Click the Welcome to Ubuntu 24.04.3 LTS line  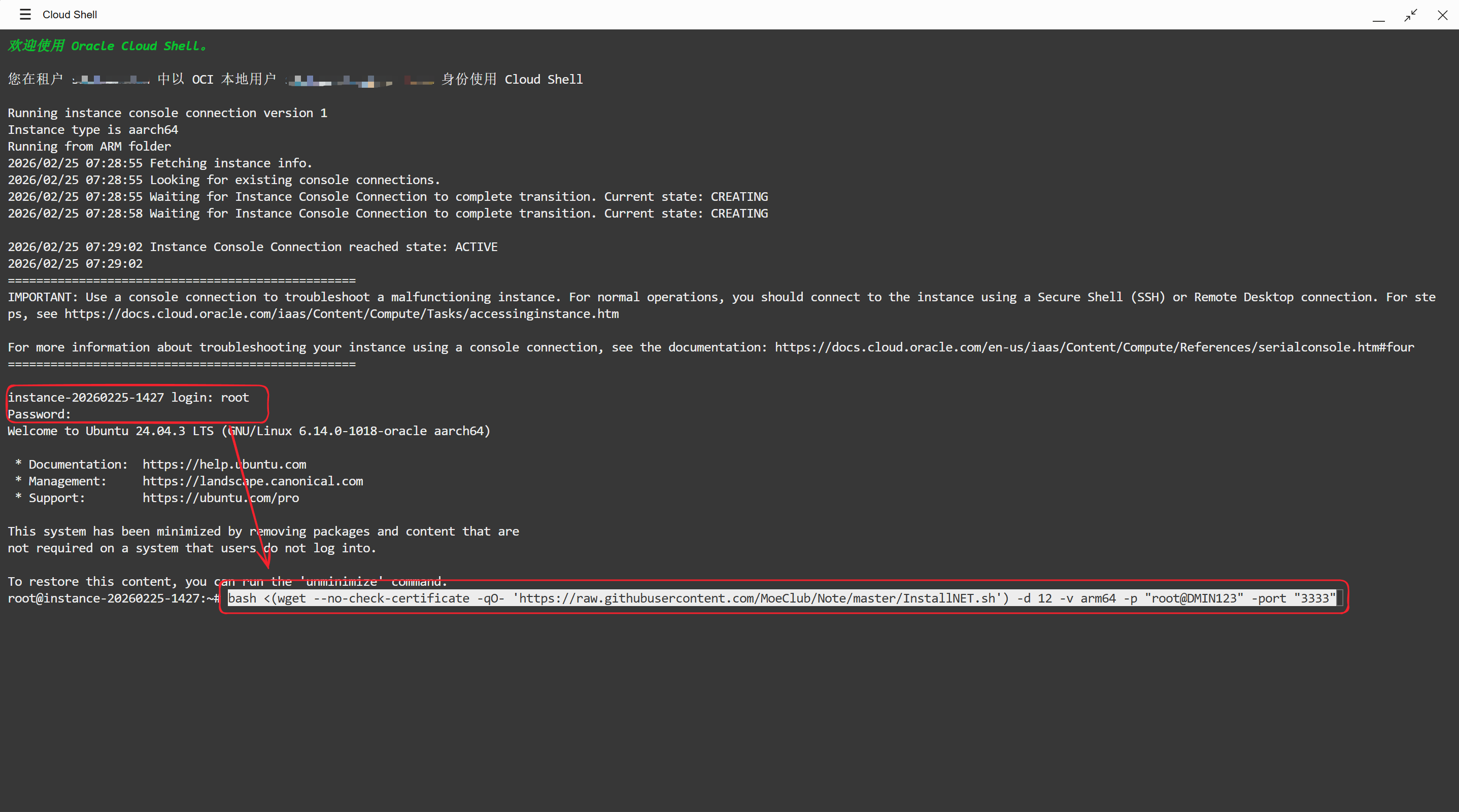(x=249, y=431)
